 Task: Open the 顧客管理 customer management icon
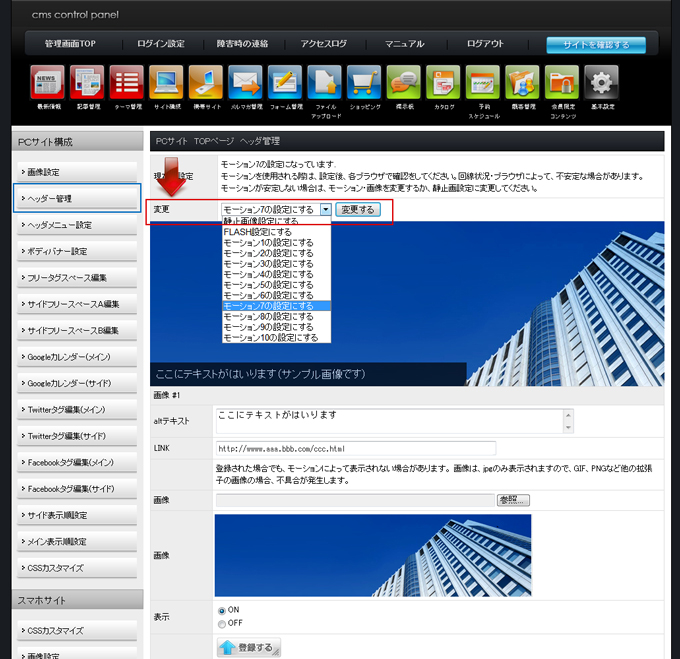tap(522, 83)
